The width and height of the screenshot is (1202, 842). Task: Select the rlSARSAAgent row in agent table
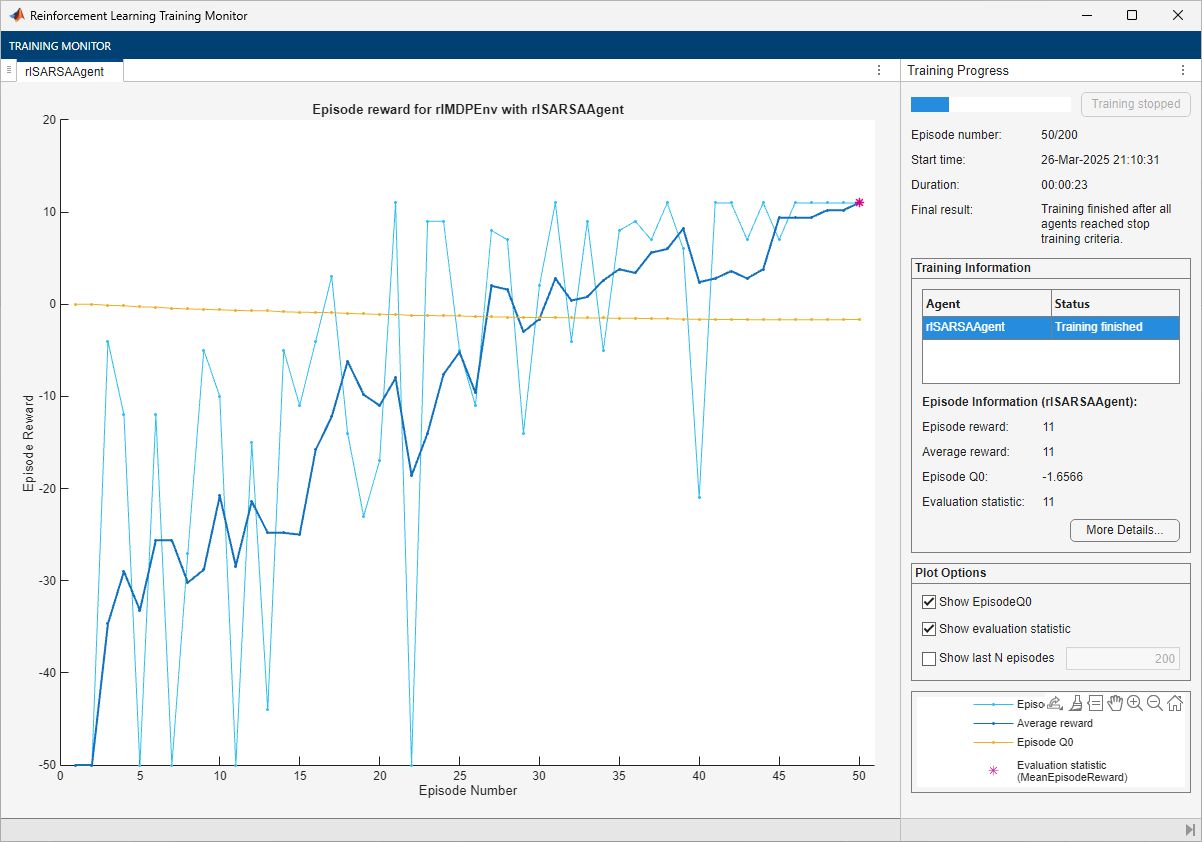[x=1050, y=327]
